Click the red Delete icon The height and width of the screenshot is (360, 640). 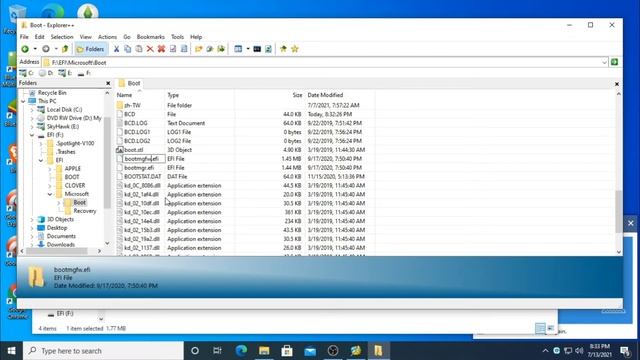tap(150, 49)
